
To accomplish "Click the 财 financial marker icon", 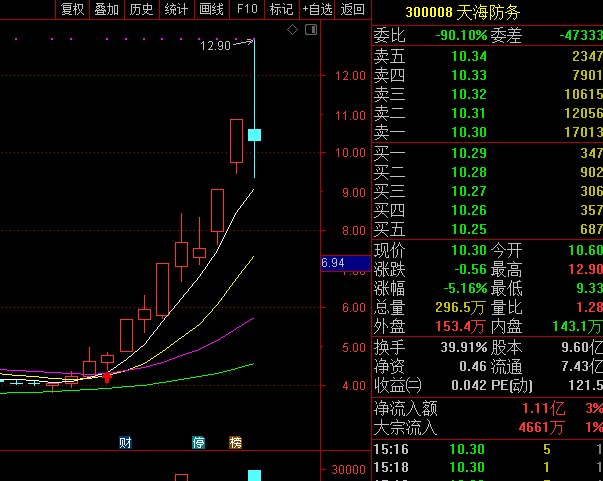I will [x=126, y=442].
